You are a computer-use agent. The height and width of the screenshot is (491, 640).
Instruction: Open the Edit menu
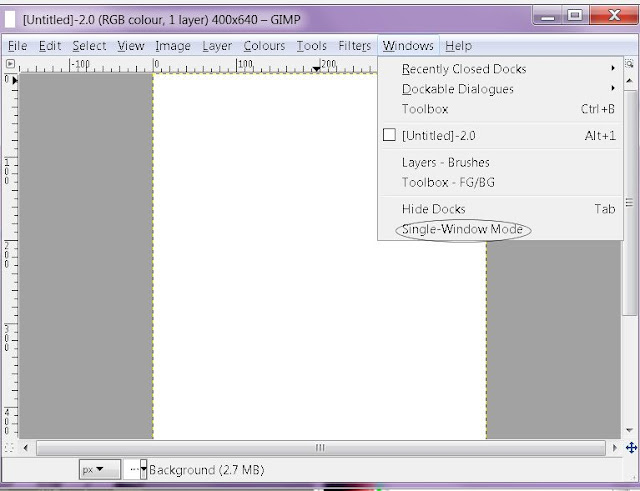(x=50, y=46)
